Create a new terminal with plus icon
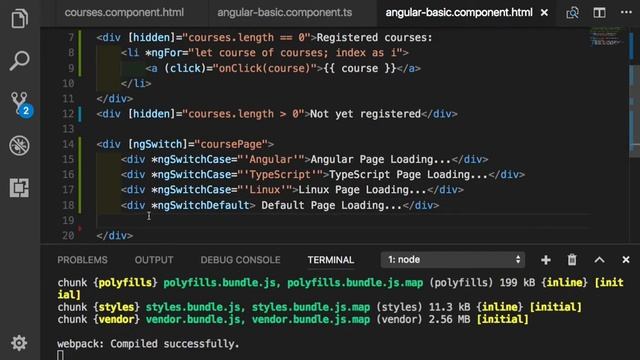This screenshot has width=640, height=360. click(x=546, y=260)
